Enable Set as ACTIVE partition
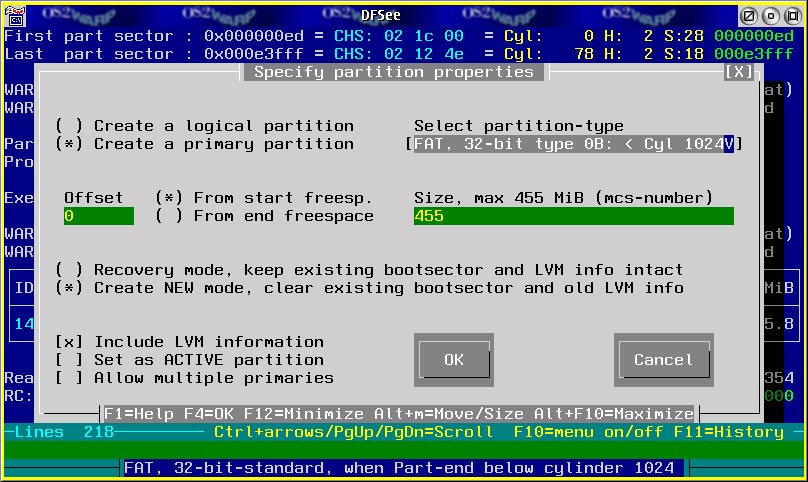This screenshot has height=482, width=808. (190, 360)
